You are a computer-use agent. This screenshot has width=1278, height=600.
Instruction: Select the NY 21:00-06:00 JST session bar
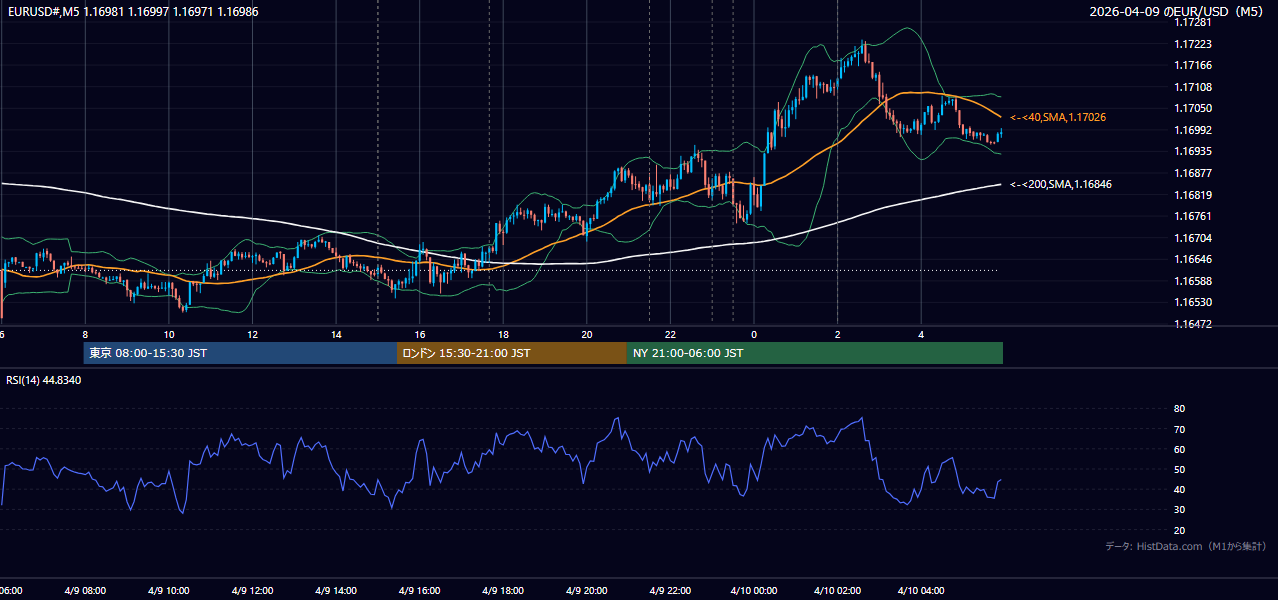point(815,353)
